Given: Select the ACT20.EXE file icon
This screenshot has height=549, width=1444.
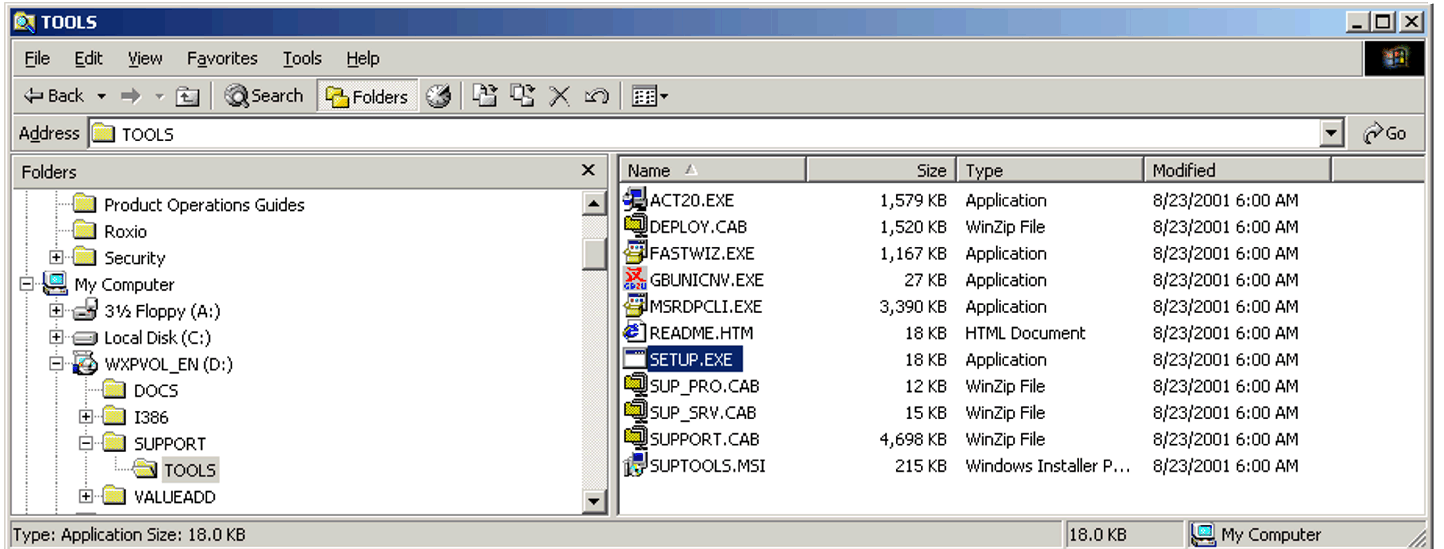Looking at the screenshot, I should click(x=635, y=200).
